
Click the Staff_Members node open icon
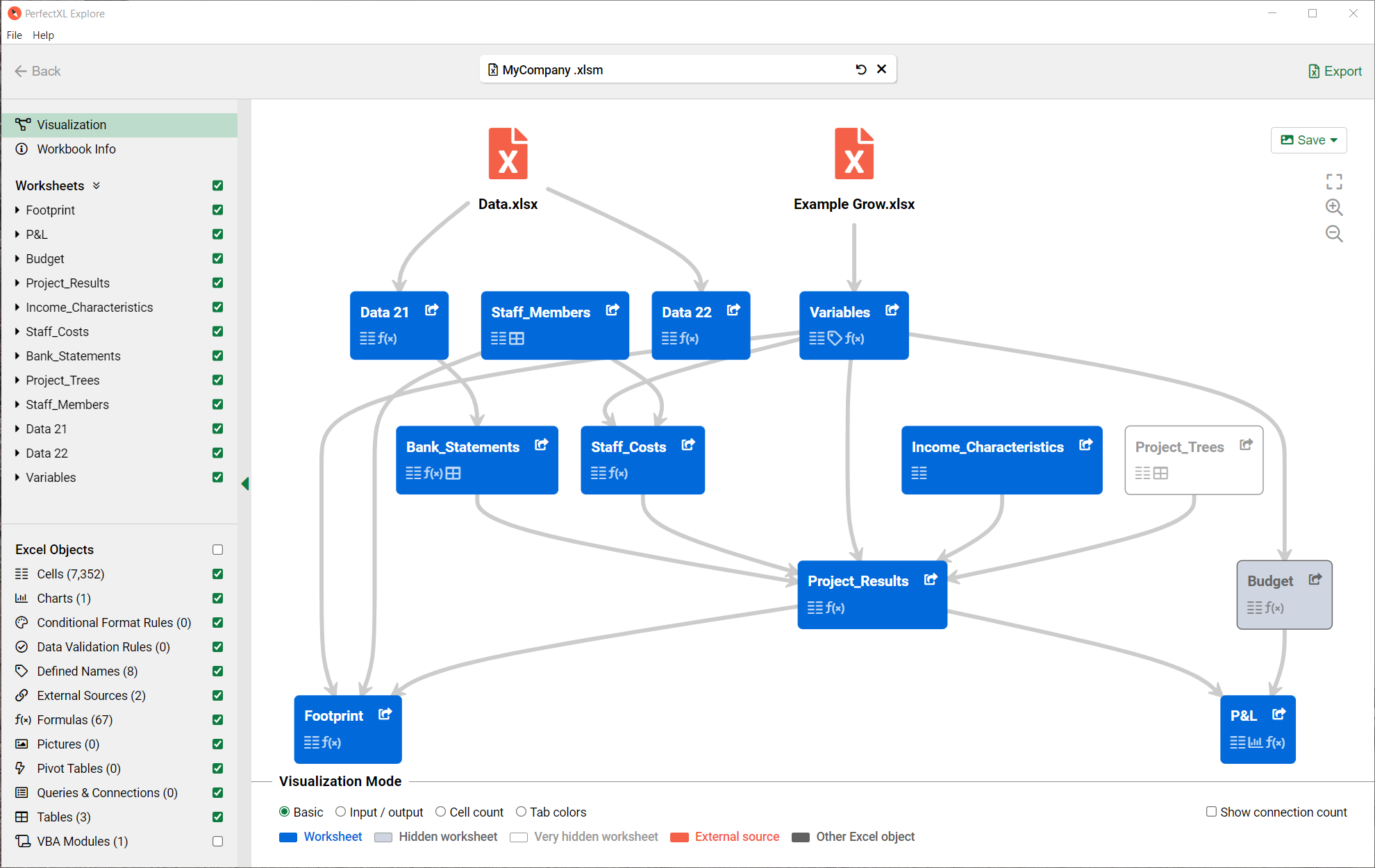coord(612,310)
